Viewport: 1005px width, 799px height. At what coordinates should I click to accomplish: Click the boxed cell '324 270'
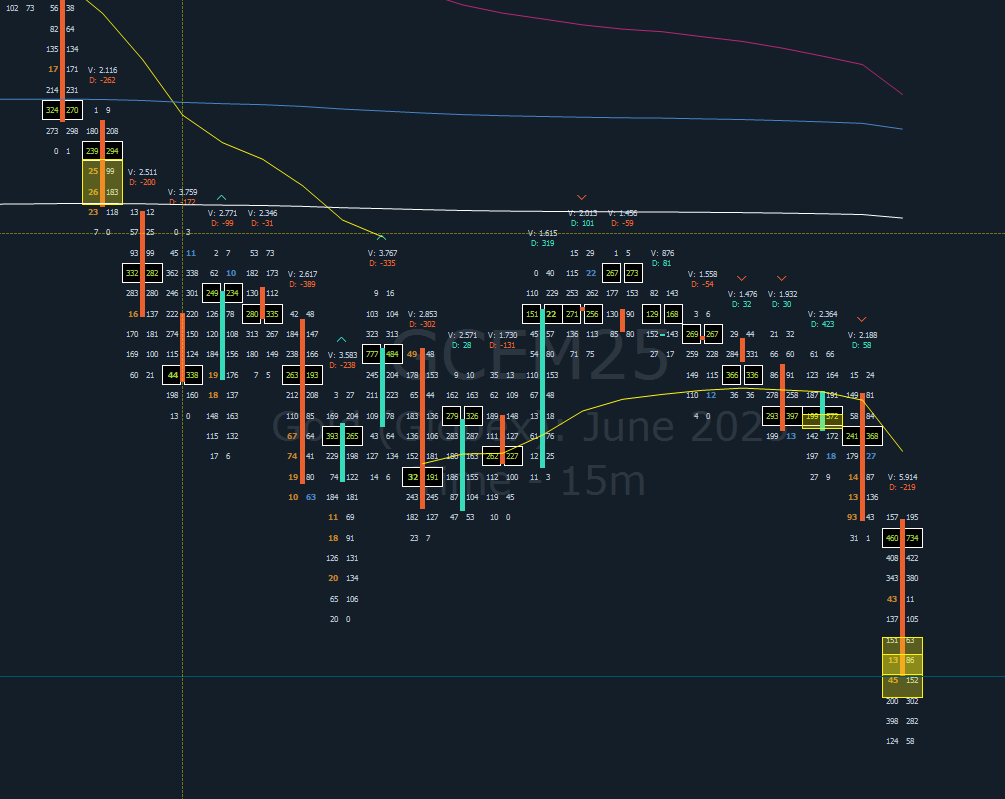[62, 110]
